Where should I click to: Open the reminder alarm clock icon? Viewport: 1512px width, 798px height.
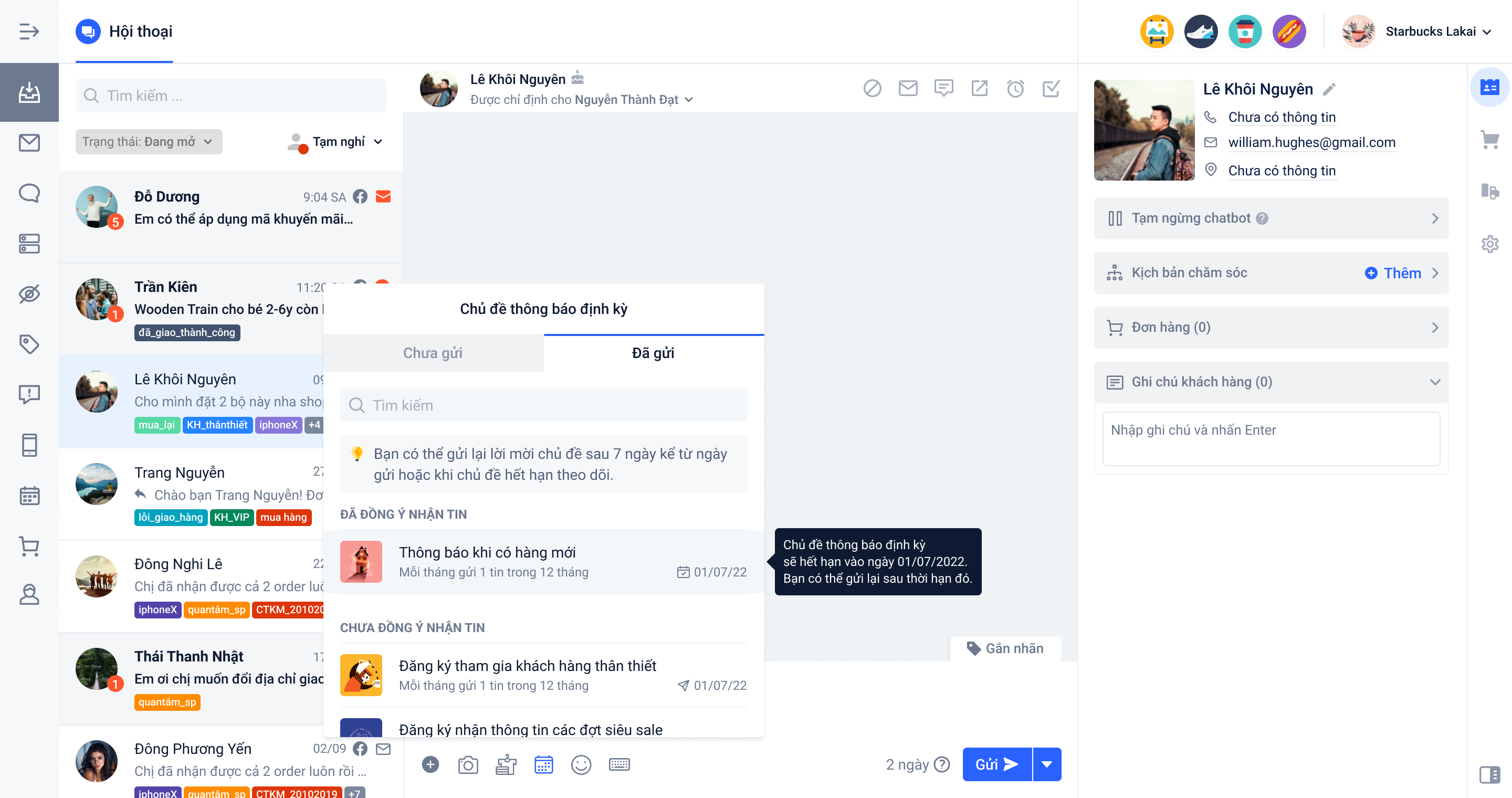tap(1015, 89)
